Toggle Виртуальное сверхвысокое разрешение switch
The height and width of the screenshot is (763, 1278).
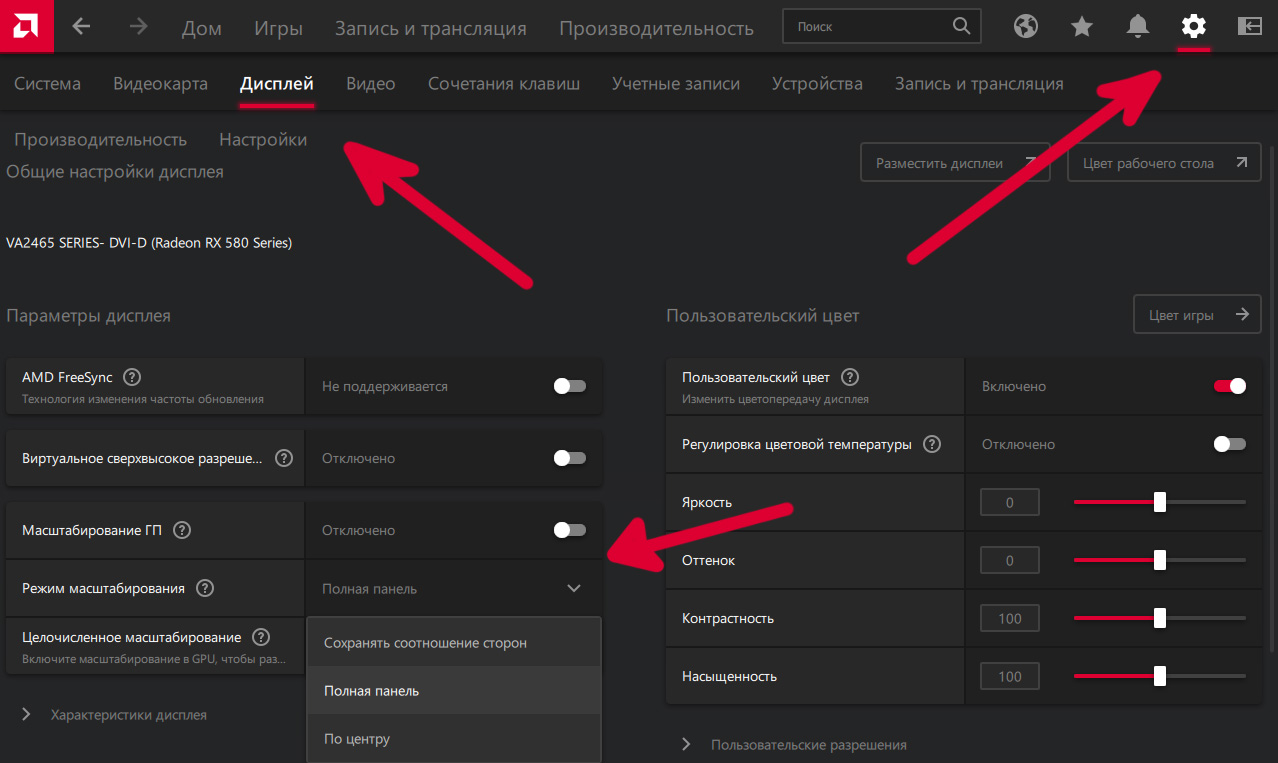click(570, 458)
